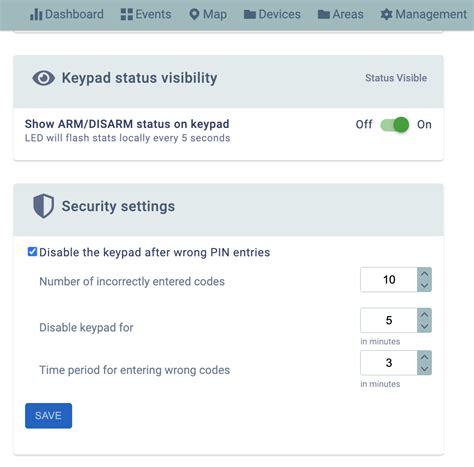Click the Devices folder icon
The height and width of the screenshot is (467, 474).
pyautogui.click(x=250, y=14)
